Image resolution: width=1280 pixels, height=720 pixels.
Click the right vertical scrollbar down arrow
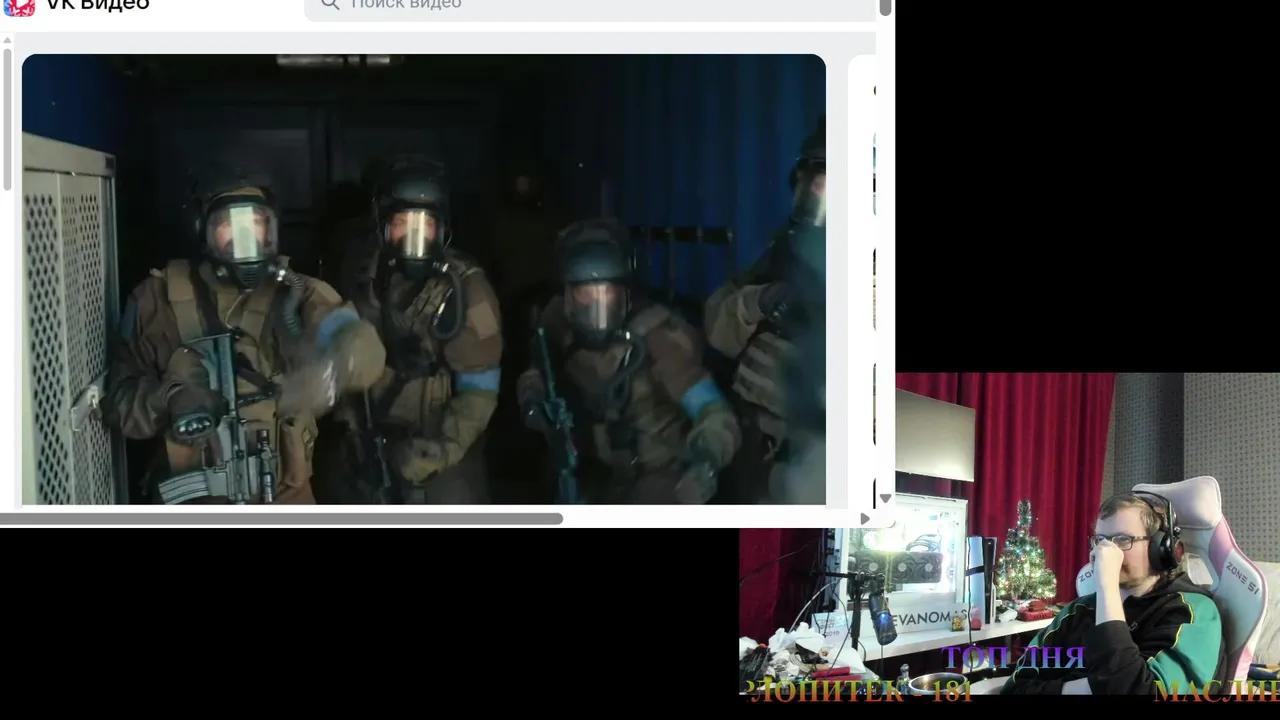pos(885,498)
